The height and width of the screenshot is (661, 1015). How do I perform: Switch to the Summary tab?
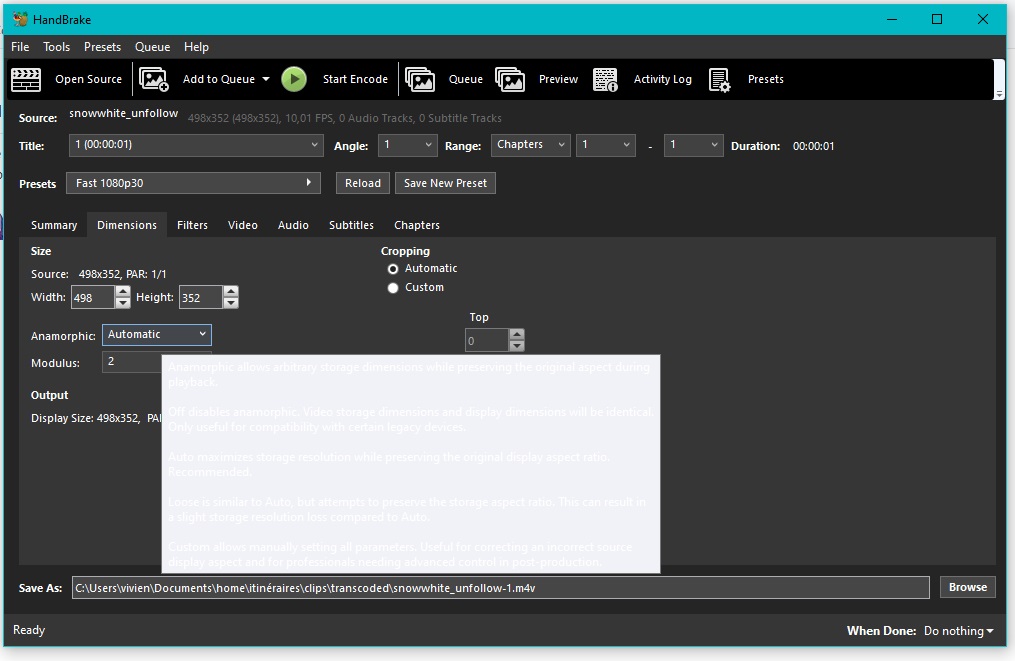coord(54,225)
